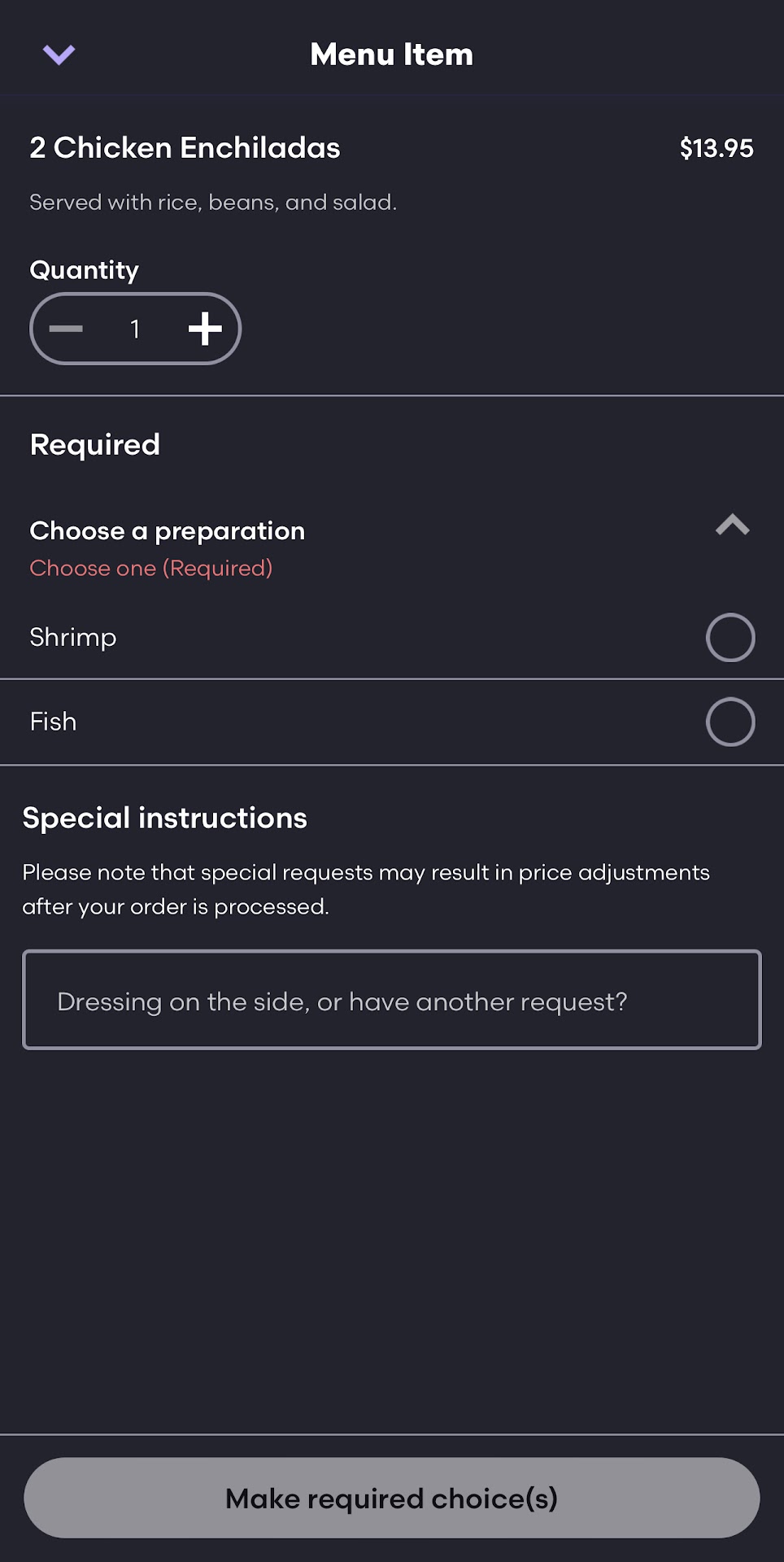The image size is (784, 1562).
Task: Click the Required section heading
Action: pos(95,445)
